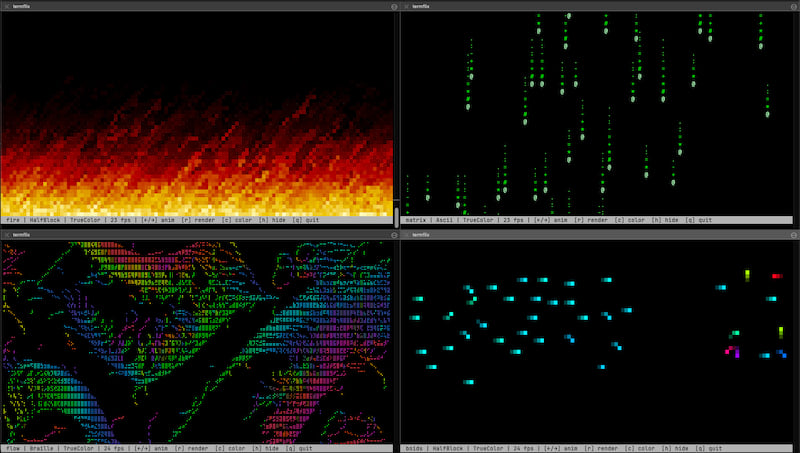Click the 'fire' animation name in status bar
Viewport: 800px width, 453px height.
13,220
